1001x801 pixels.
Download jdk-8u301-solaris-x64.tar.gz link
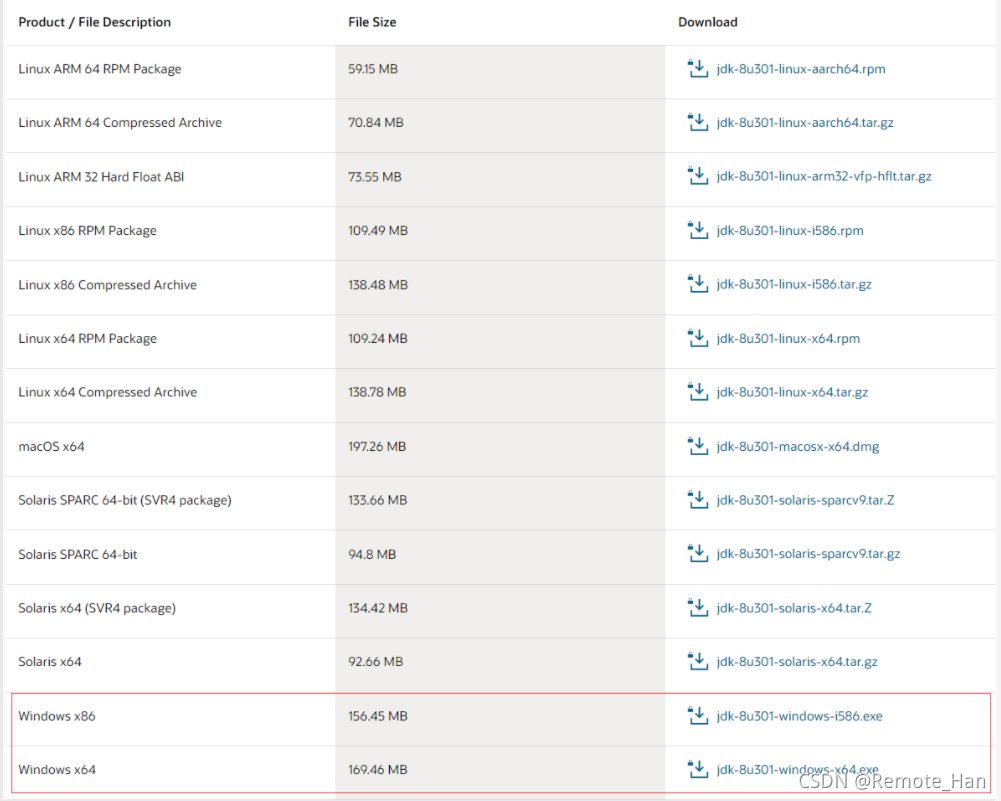click(x=797, y=661)
